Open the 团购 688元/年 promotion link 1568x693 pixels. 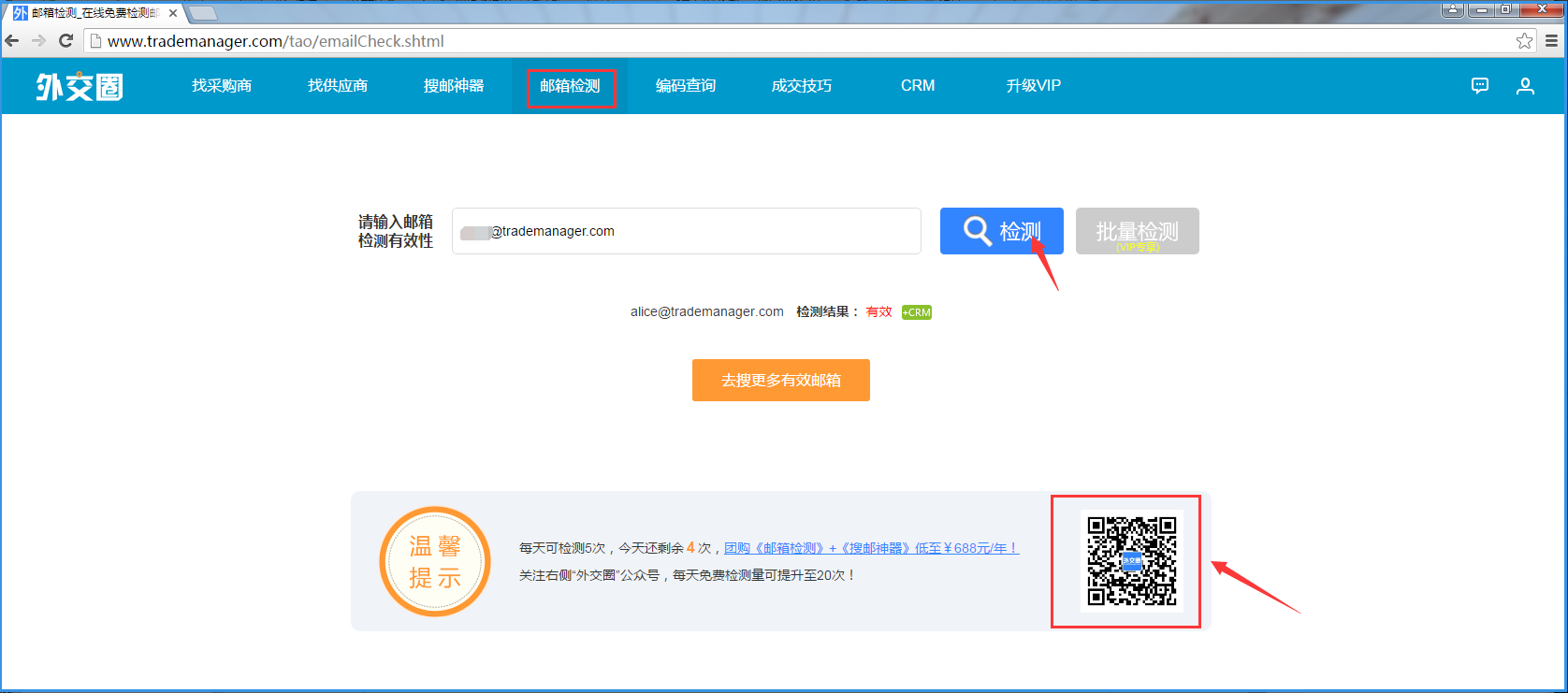coord(871,548)
